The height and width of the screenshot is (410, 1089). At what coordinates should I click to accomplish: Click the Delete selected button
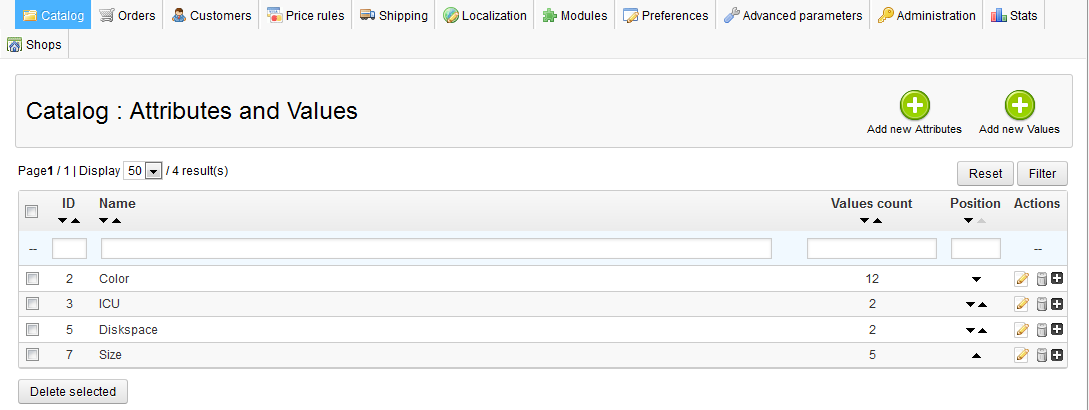click(x=73, y=391)
